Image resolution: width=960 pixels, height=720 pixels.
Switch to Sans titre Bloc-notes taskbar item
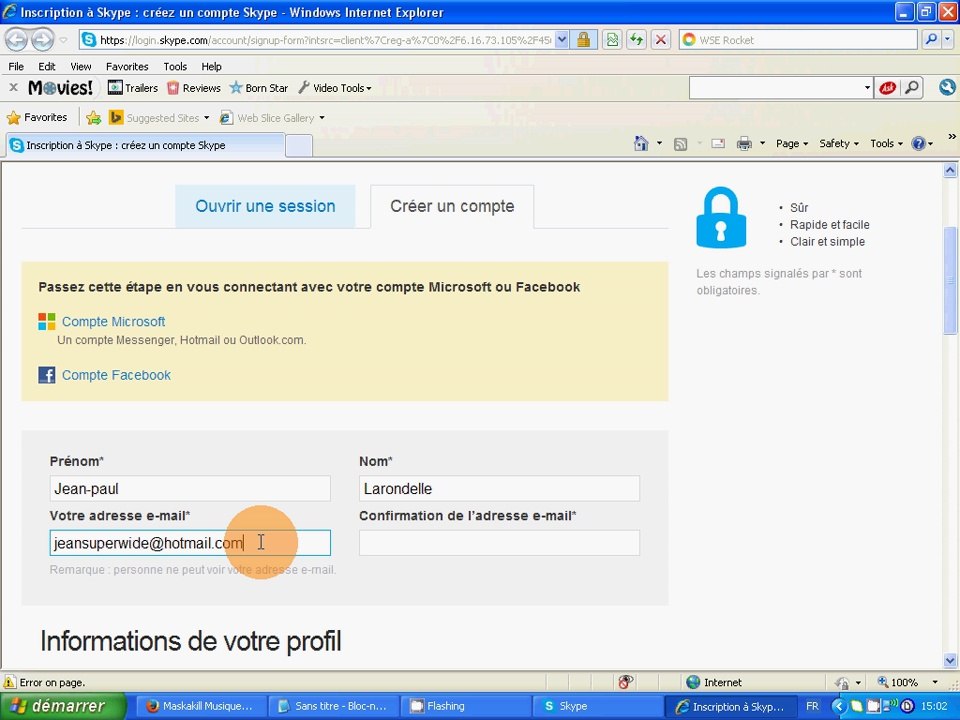coord(333,706)
